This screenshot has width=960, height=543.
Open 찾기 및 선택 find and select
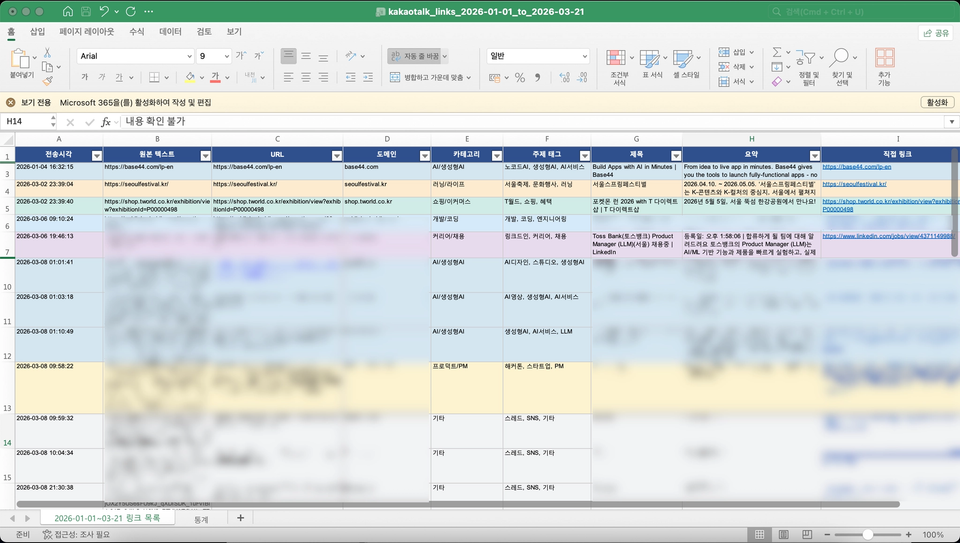point(842,67)
